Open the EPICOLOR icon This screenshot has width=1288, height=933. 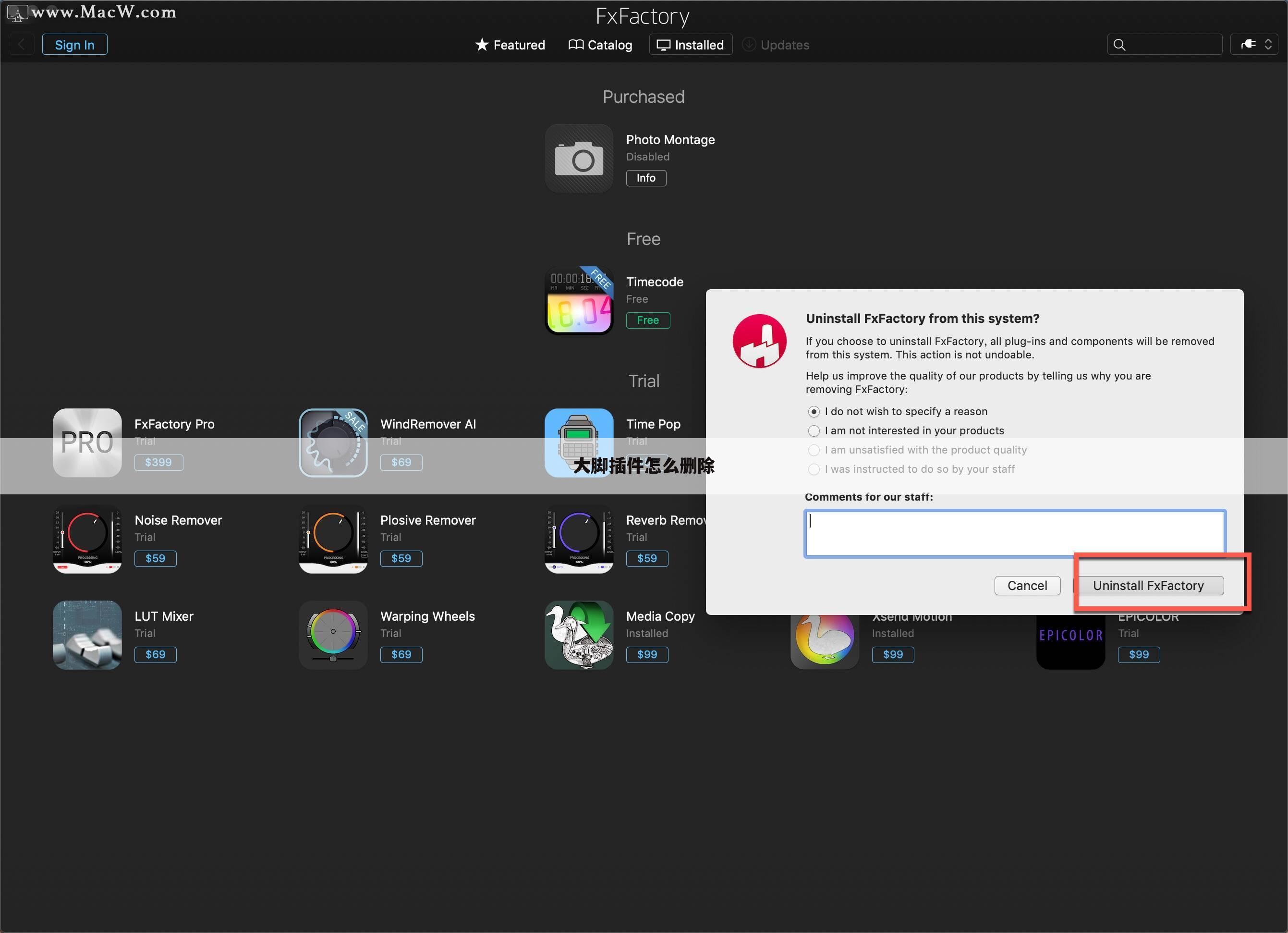pyautogui.click(x=1070, y=641)
